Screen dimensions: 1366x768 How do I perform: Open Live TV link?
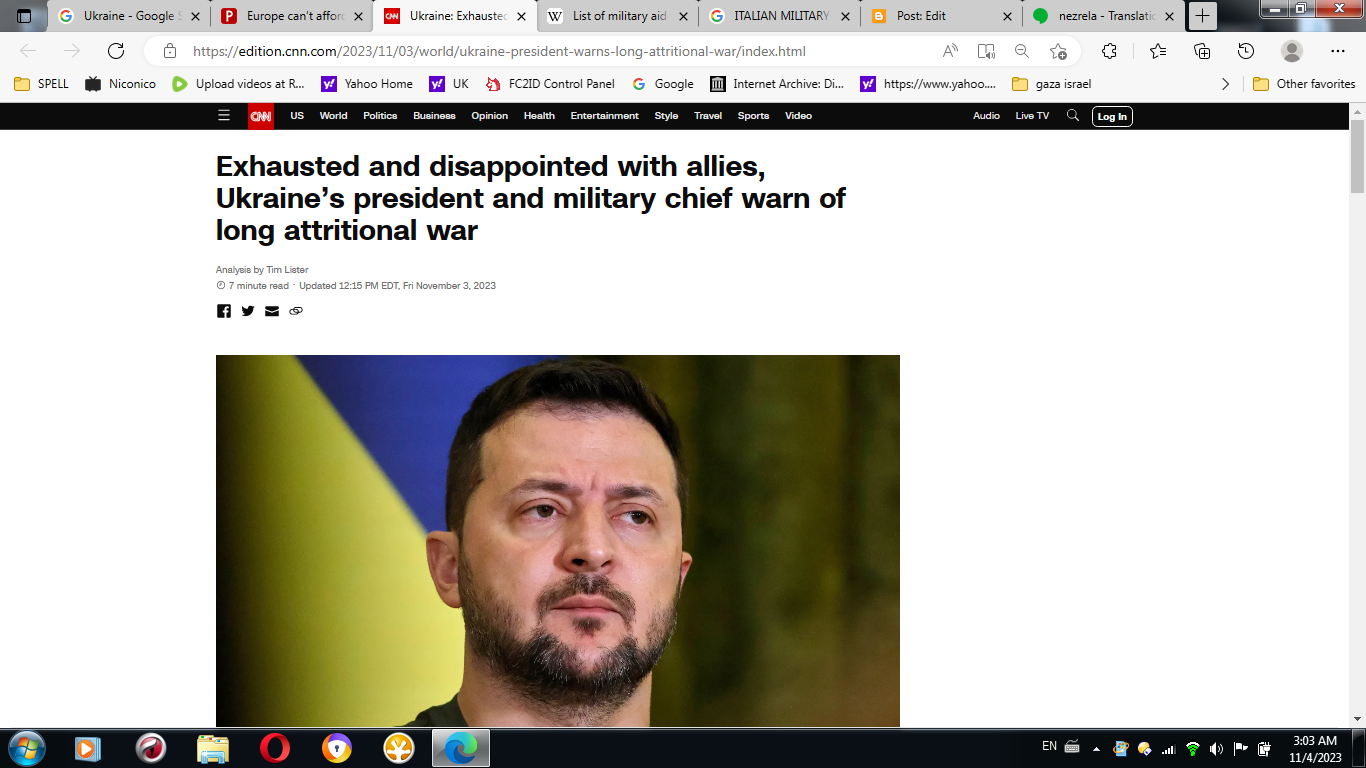(1032, 116)
